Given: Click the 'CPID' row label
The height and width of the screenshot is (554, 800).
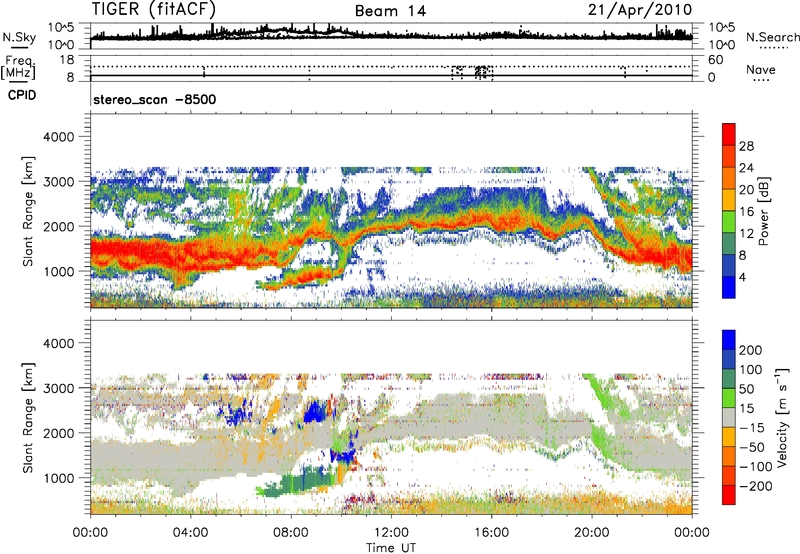Looking at the screenshot, I should (22, 95).
